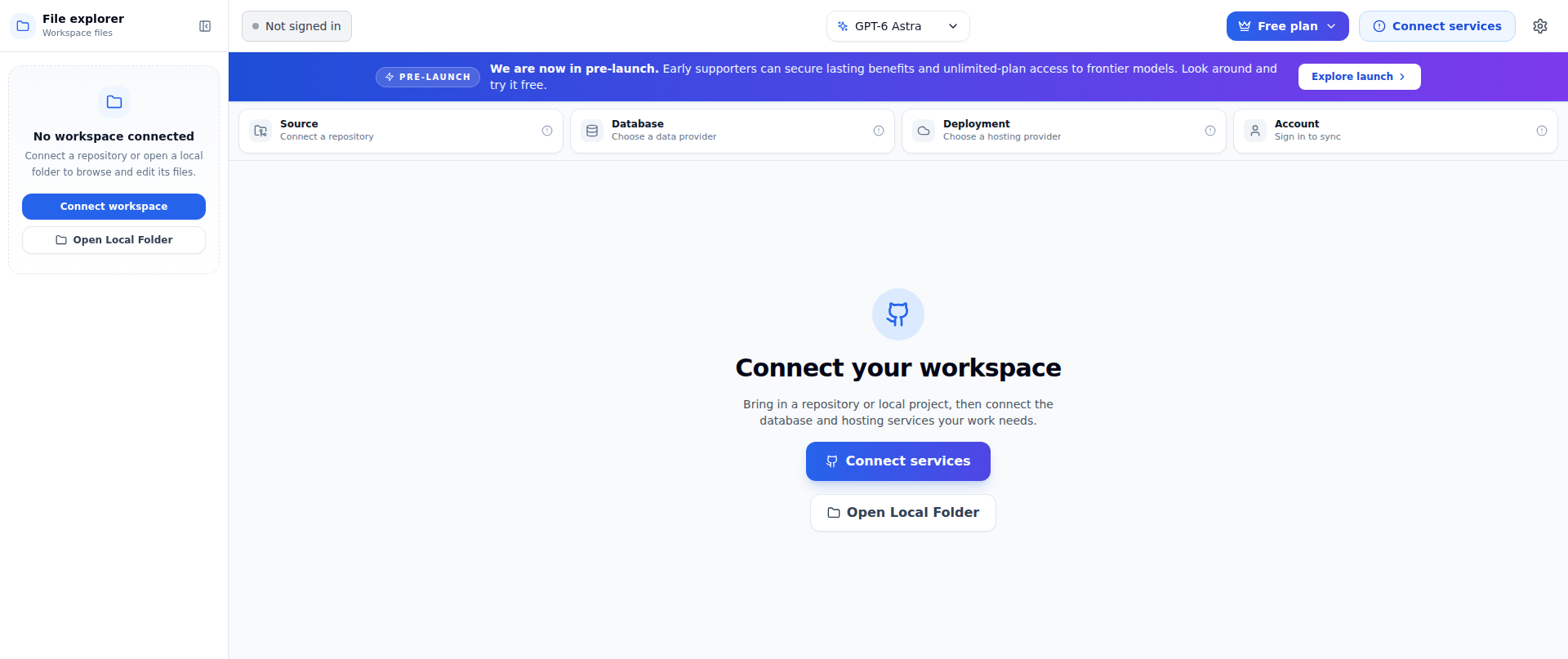Open the GPT-6 Astra model dropdown

[x=898, y=26]
